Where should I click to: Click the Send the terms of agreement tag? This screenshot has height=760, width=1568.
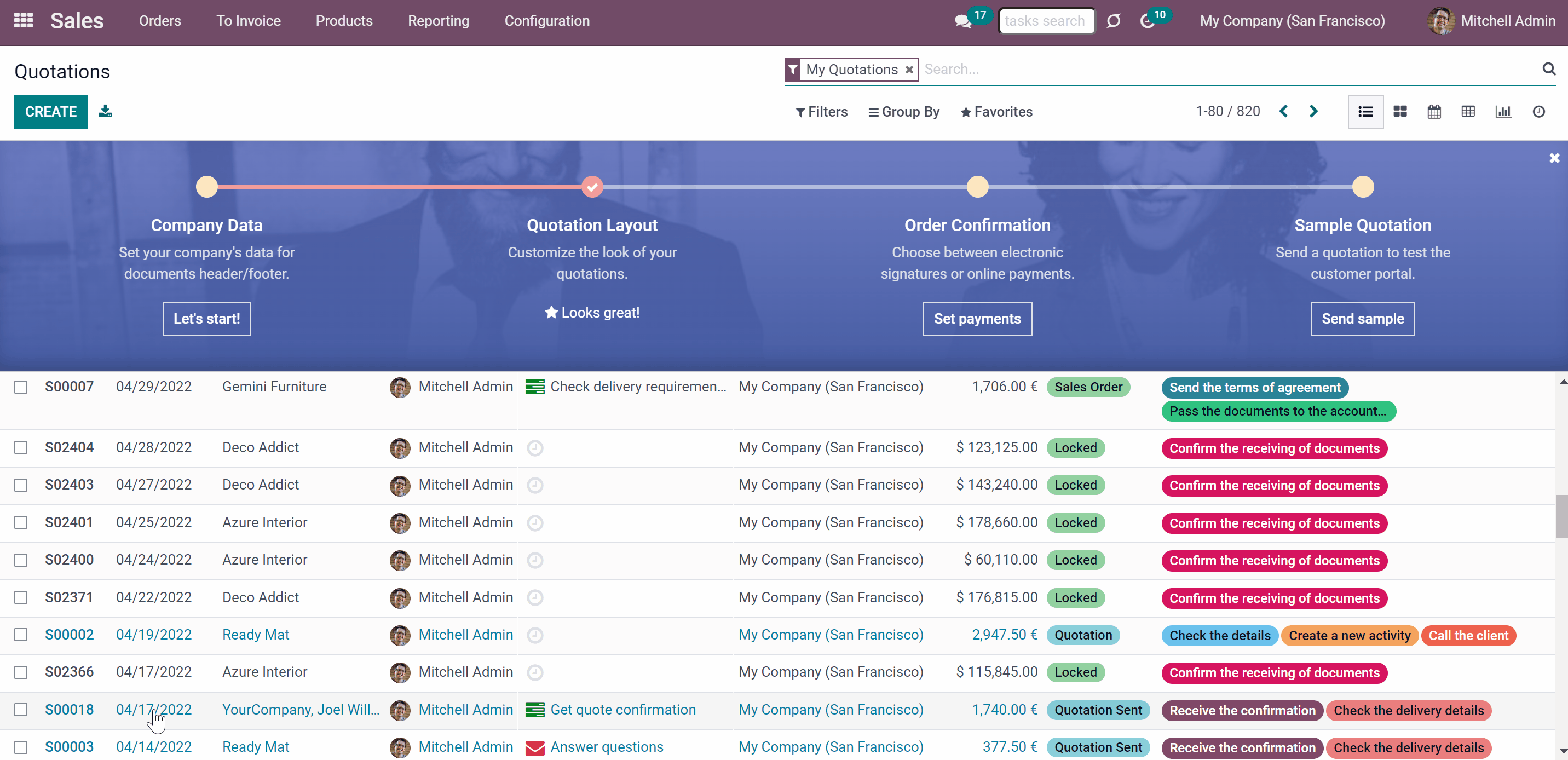pos(1254,387)
